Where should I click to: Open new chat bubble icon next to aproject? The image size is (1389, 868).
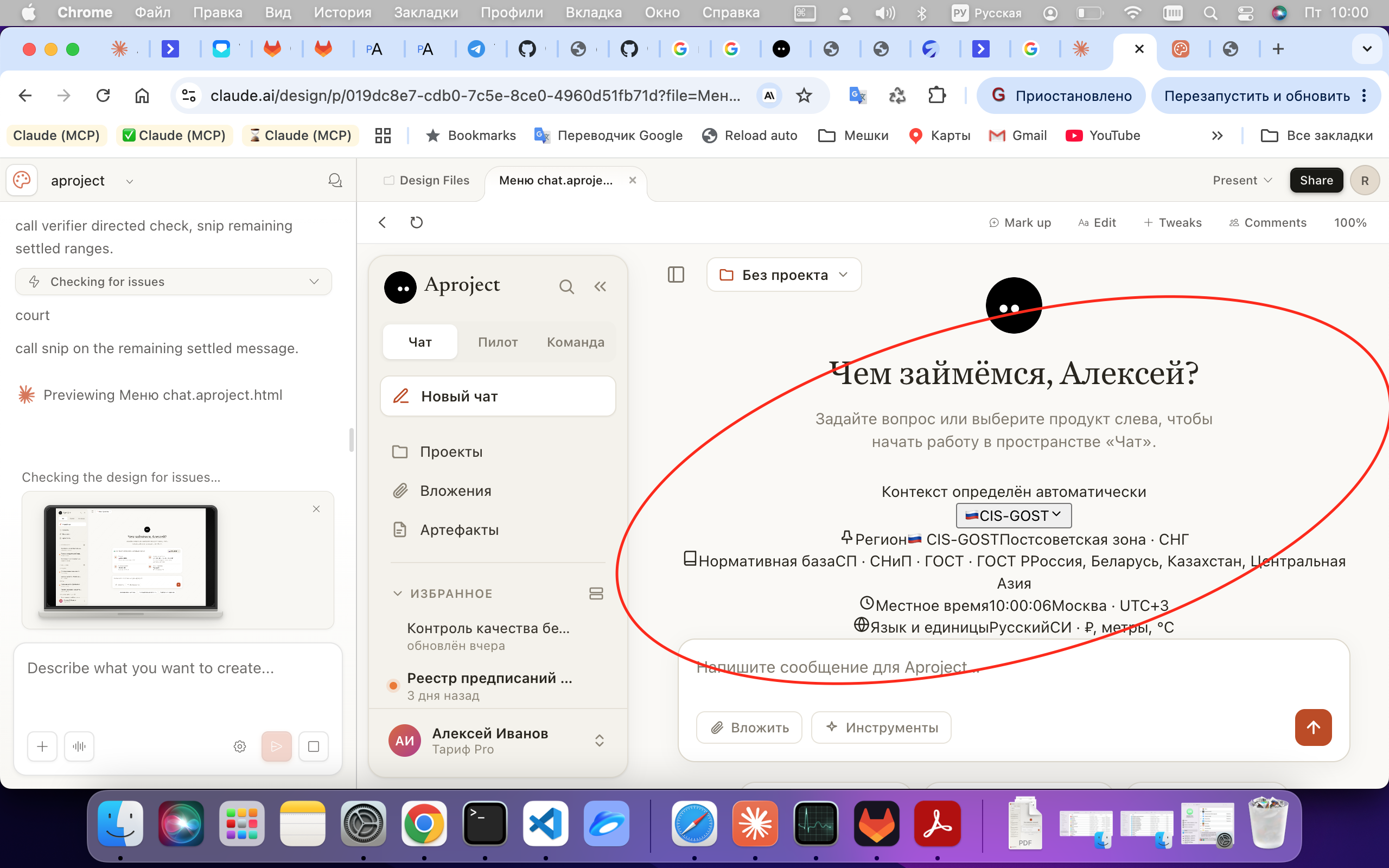coord(335,181)
